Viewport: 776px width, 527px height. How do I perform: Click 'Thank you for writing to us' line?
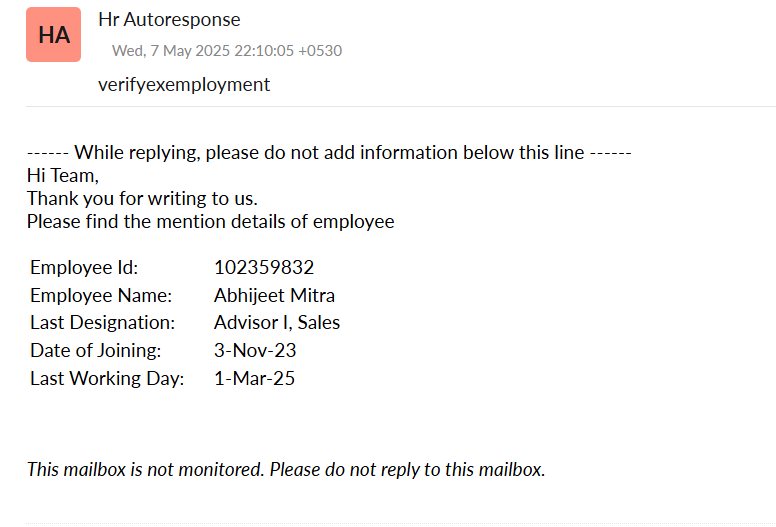click(142, 198)
